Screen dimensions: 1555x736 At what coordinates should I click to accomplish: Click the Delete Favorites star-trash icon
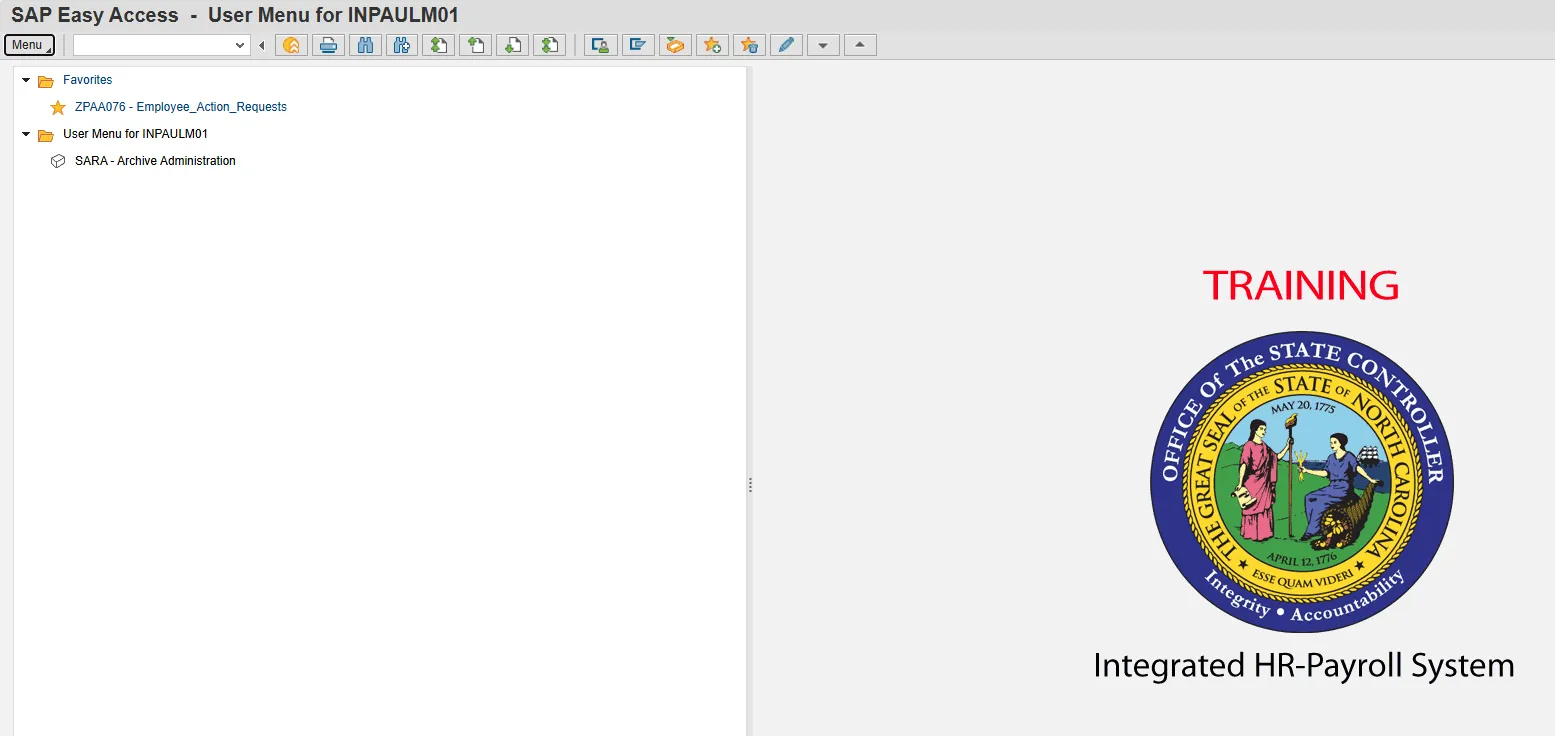(x=749, y=45)
